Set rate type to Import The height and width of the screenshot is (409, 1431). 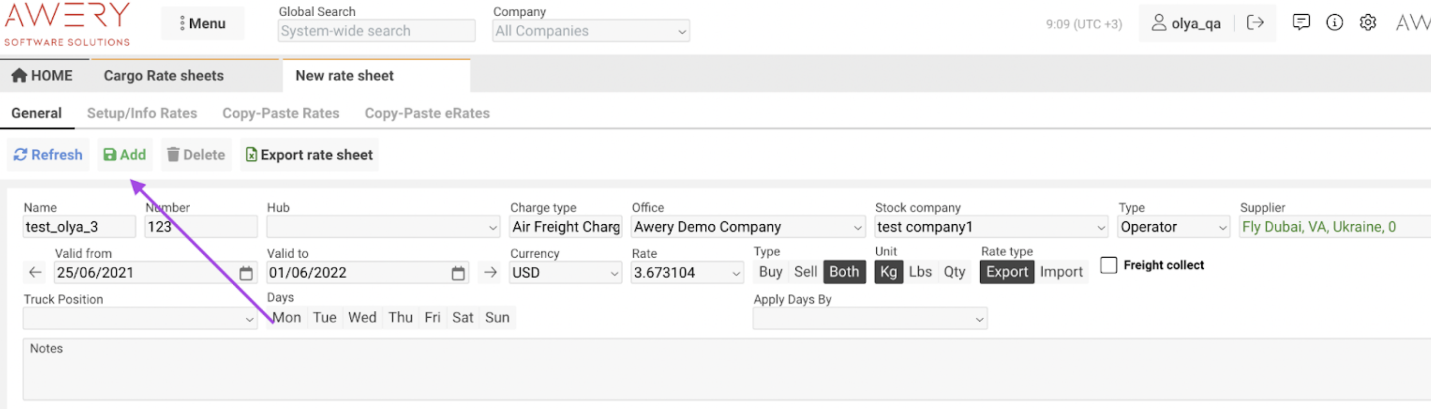point(1061,272)
